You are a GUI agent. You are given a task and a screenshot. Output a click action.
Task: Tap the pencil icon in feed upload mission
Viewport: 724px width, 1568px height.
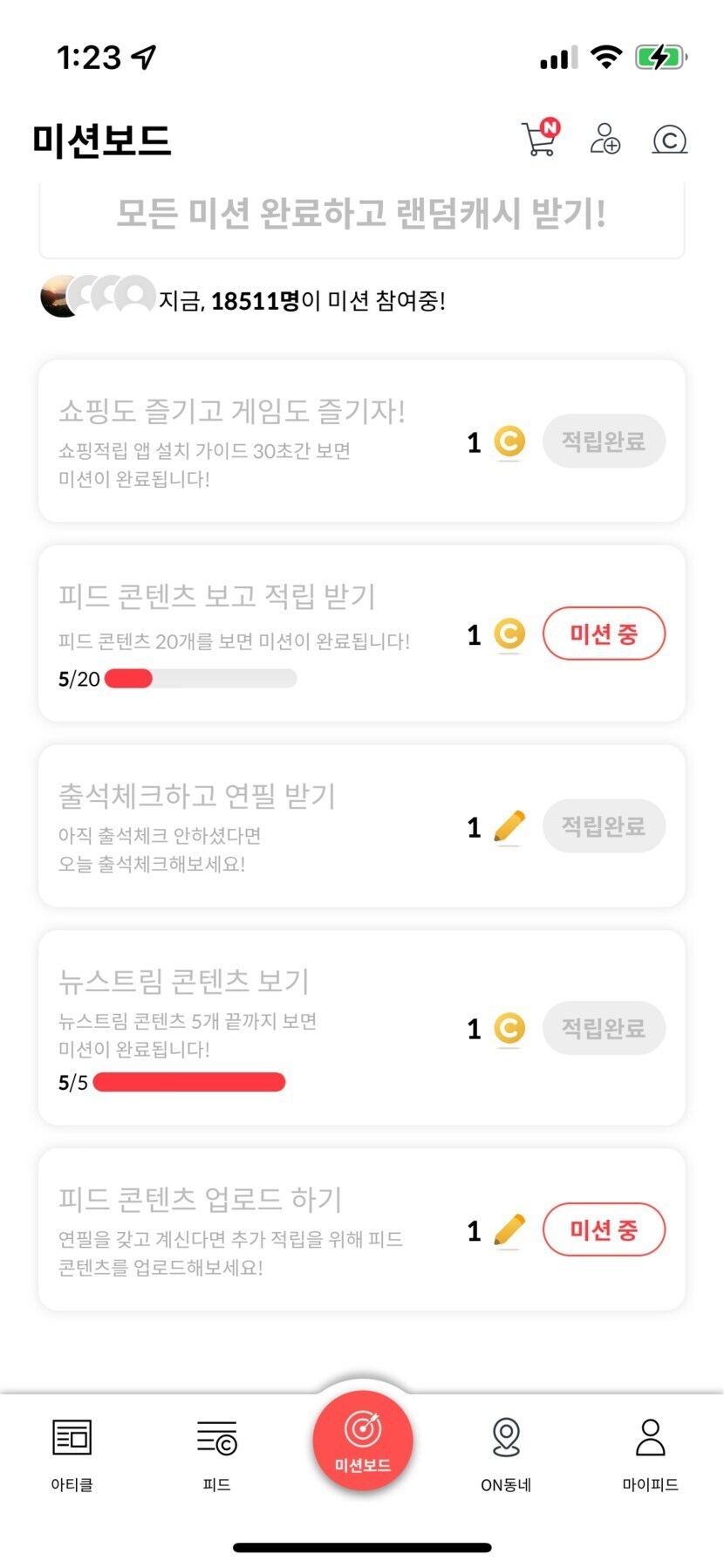509,1230
